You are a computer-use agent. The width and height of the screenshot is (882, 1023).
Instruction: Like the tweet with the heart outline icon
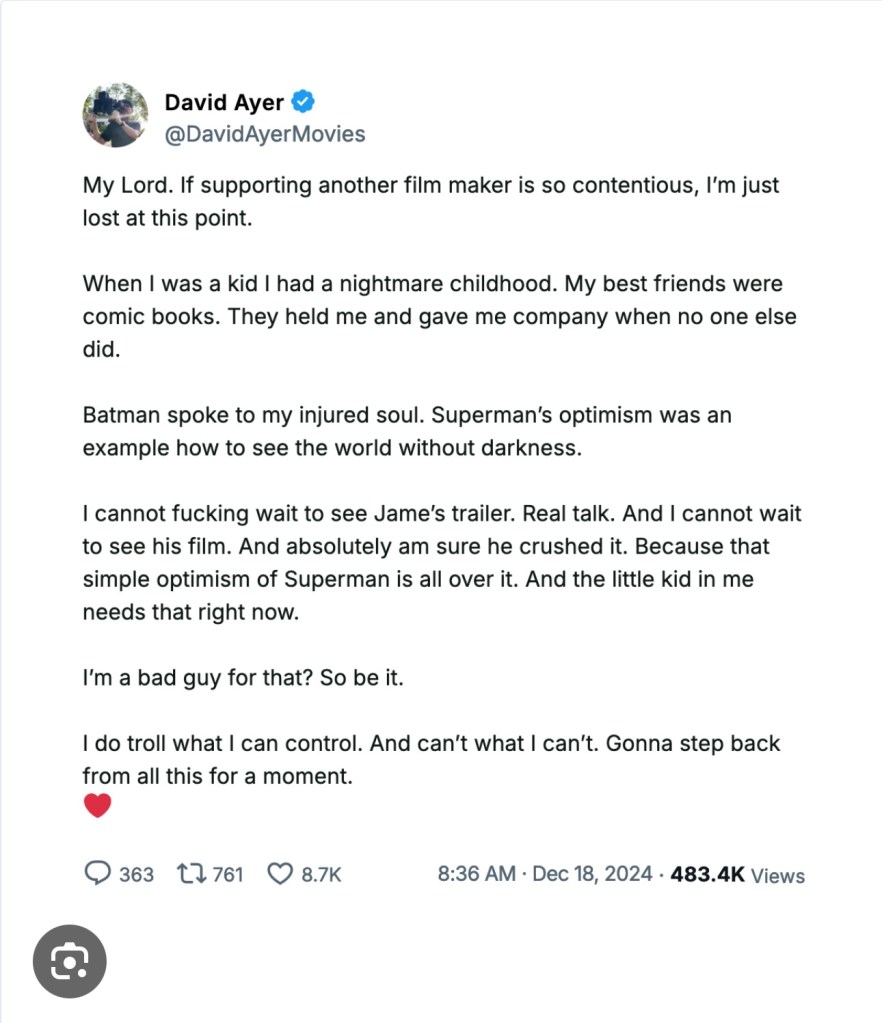click(x=279, y=873)
